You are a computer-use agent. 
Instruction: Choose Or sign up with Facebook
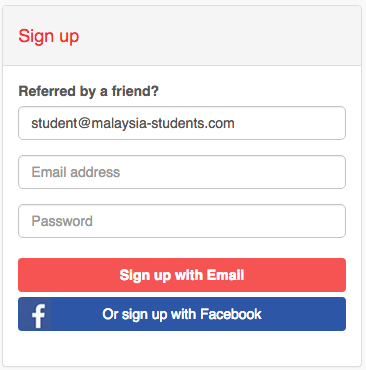(x=182, y=314)
